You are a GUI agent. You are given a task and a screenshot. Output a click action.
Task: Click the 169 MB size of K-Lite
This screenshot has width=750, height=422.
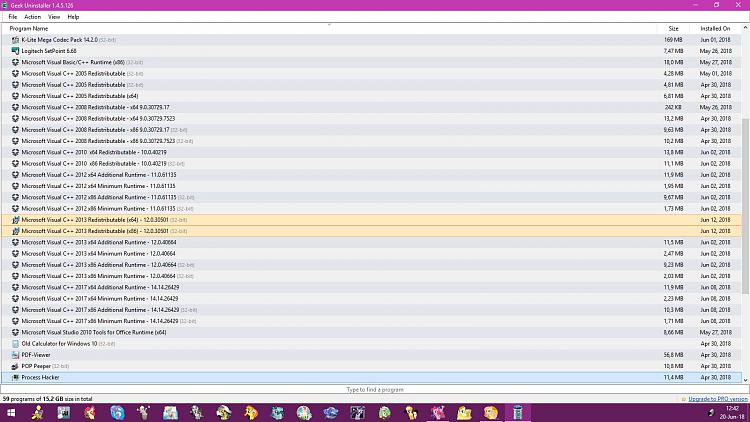pos(673,40)
